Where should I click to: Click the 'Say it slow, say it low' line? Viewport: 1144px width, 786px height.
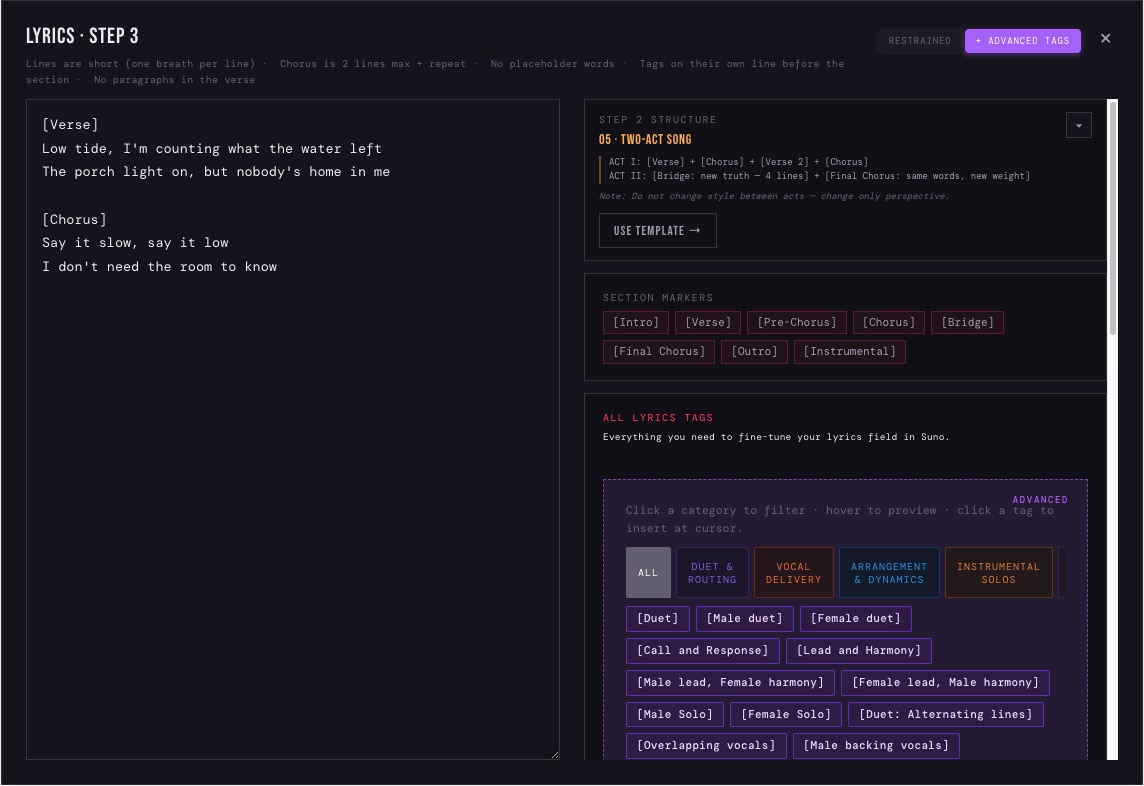click(x=135, y=243)
